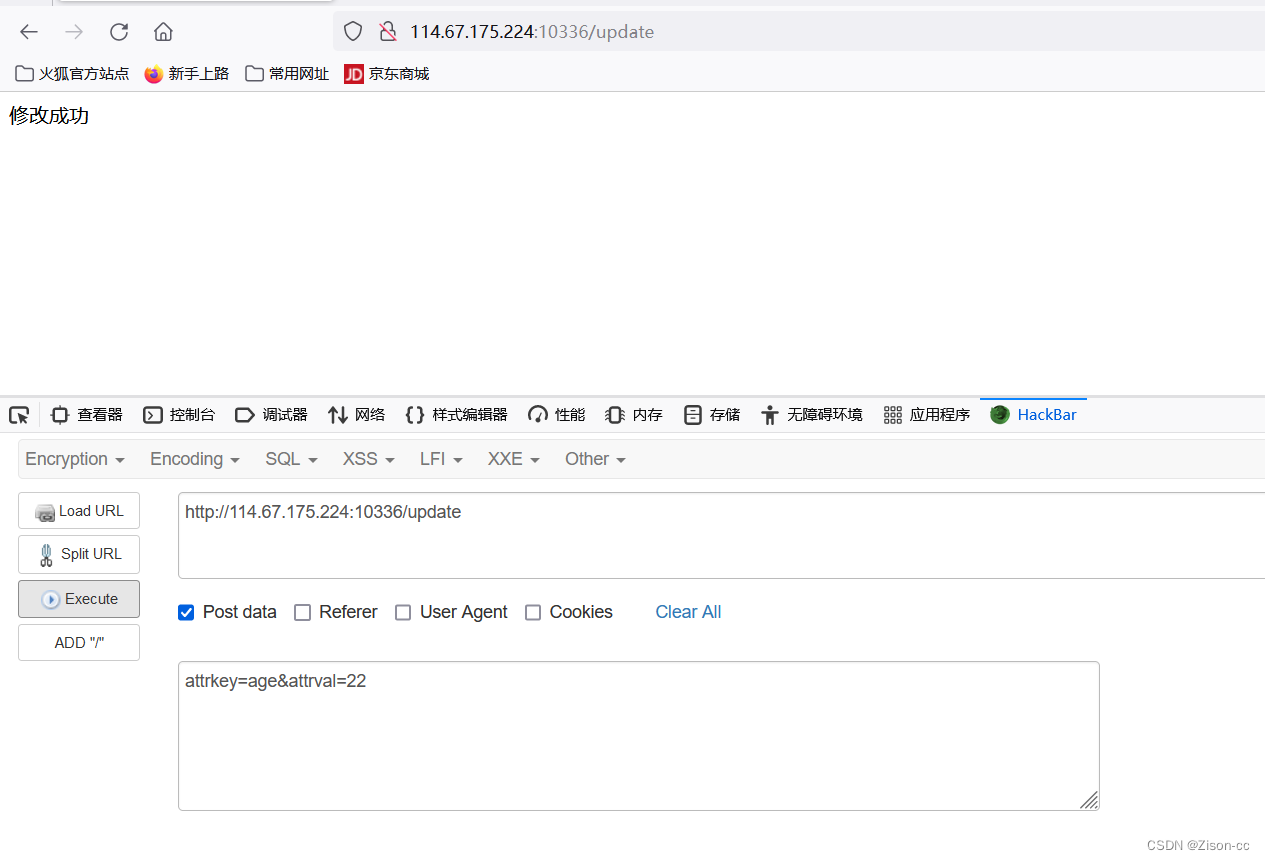This screenshot has height=860, width=1265.
Task: Click the tracking protection shield icon
Action: [x=352, y=31]
